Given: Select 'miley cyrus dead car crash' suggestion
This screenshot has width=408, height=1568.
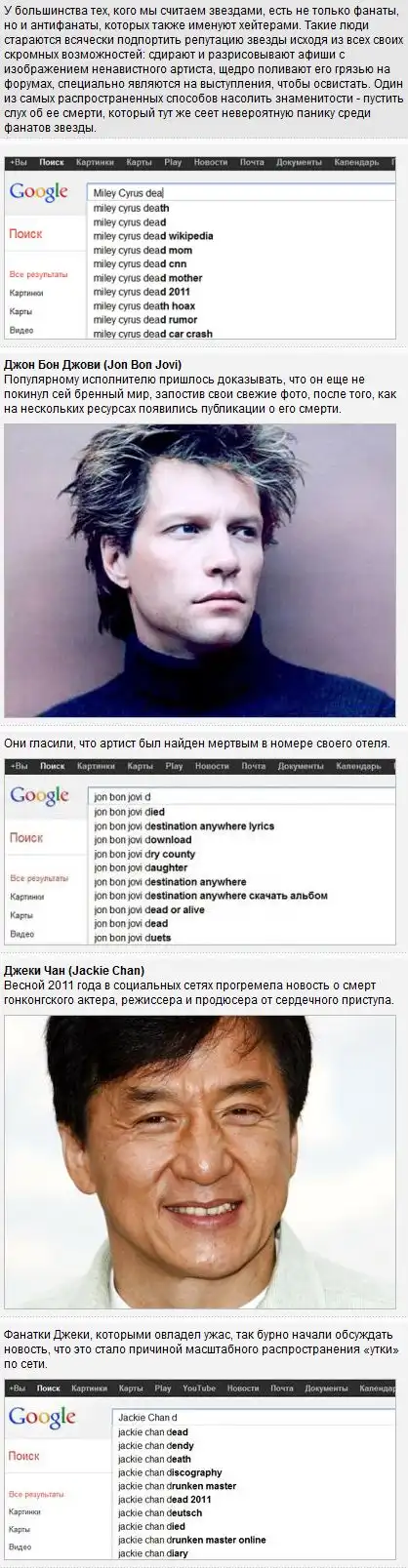Looking at the screenshot, I should (x=153, y=334).
